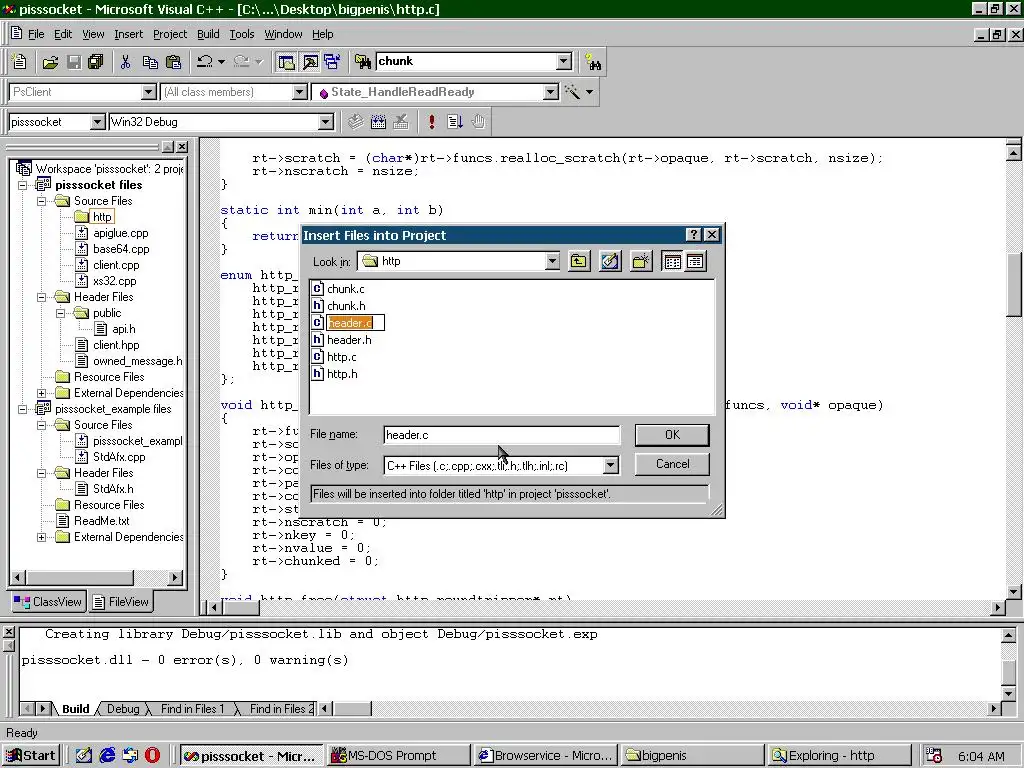Switch dialog to Details view
The height and width of the screenshot is (768, 1024).
click(x=695, y=262)
